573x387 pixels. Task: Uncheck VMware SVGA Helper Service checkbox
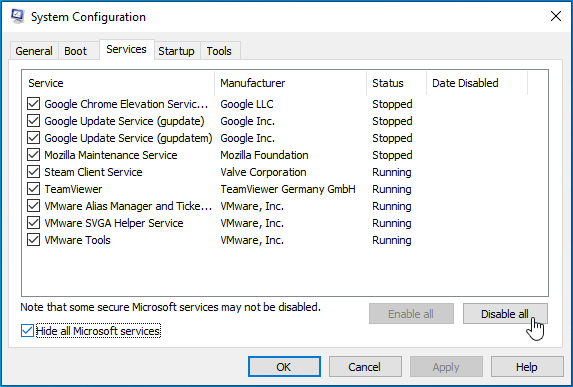(33, 223)
